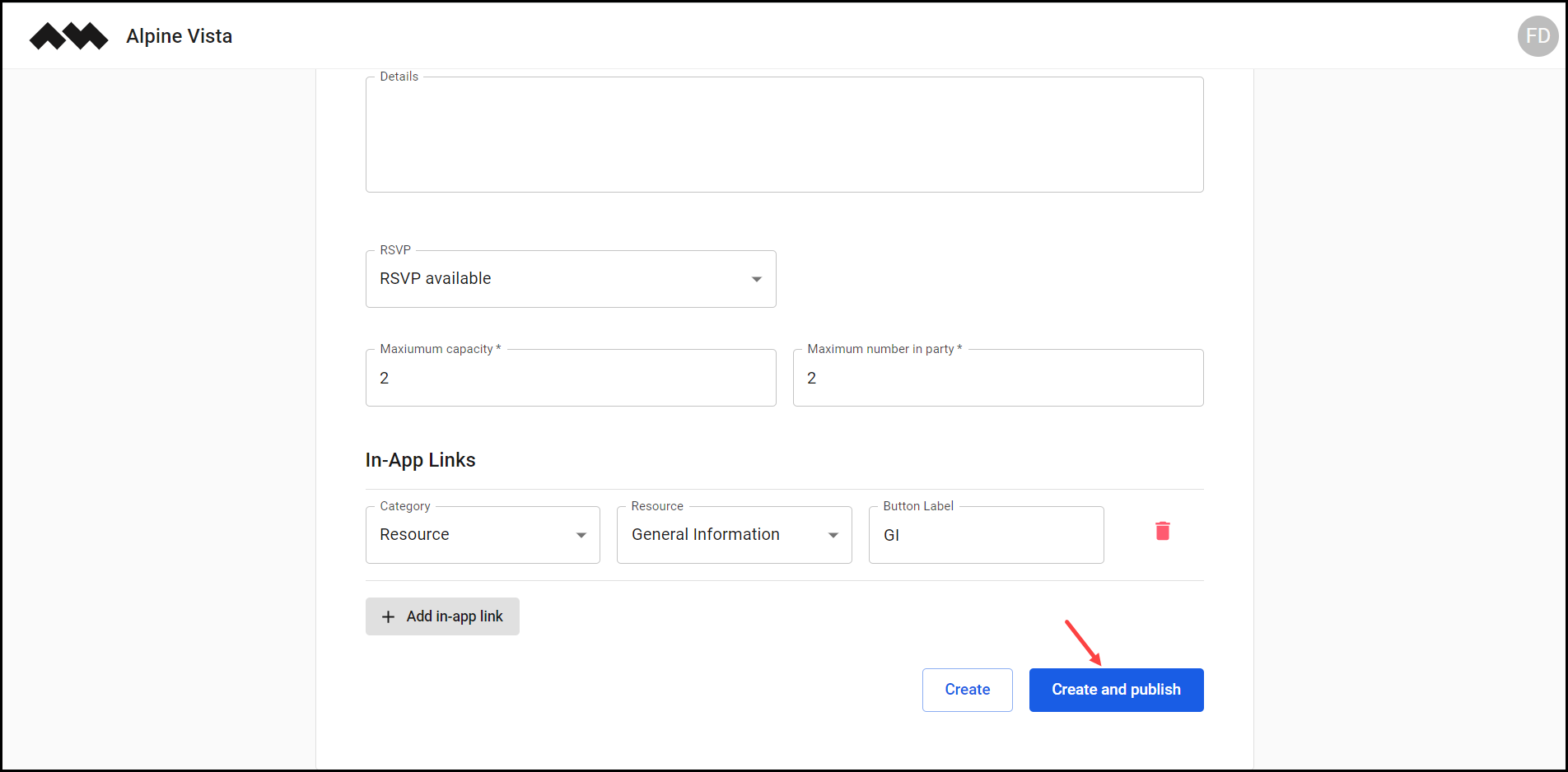Screen dimensions: 1568x772
Task: Click the In-App Links section heading
Action: [420, 459]
